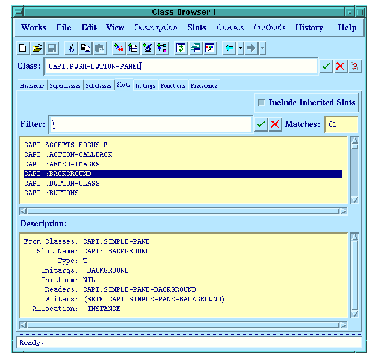Click slots list vertical scrollbar down arrow

coord(355,200)
